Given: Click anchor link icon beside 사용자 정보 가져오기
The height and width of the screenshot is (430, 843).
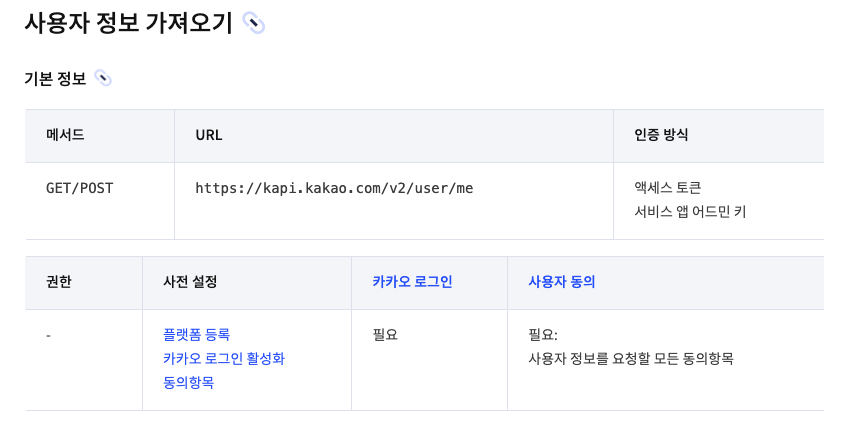Looking at the screenshot, I should pos(254,23).
